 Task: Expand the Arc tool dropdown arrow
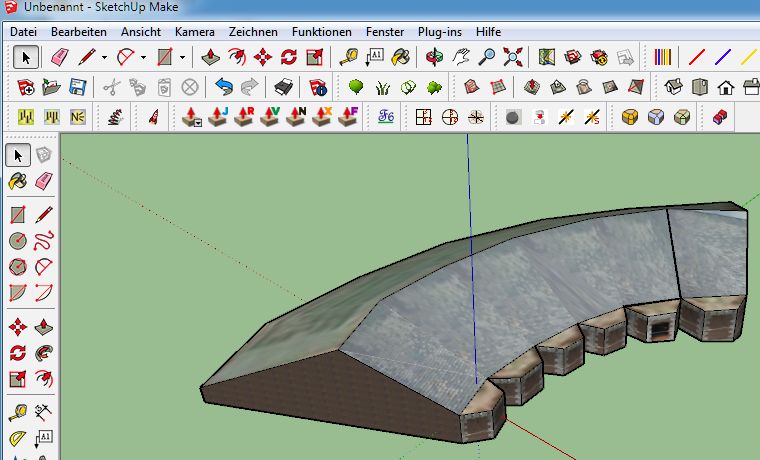143,57
